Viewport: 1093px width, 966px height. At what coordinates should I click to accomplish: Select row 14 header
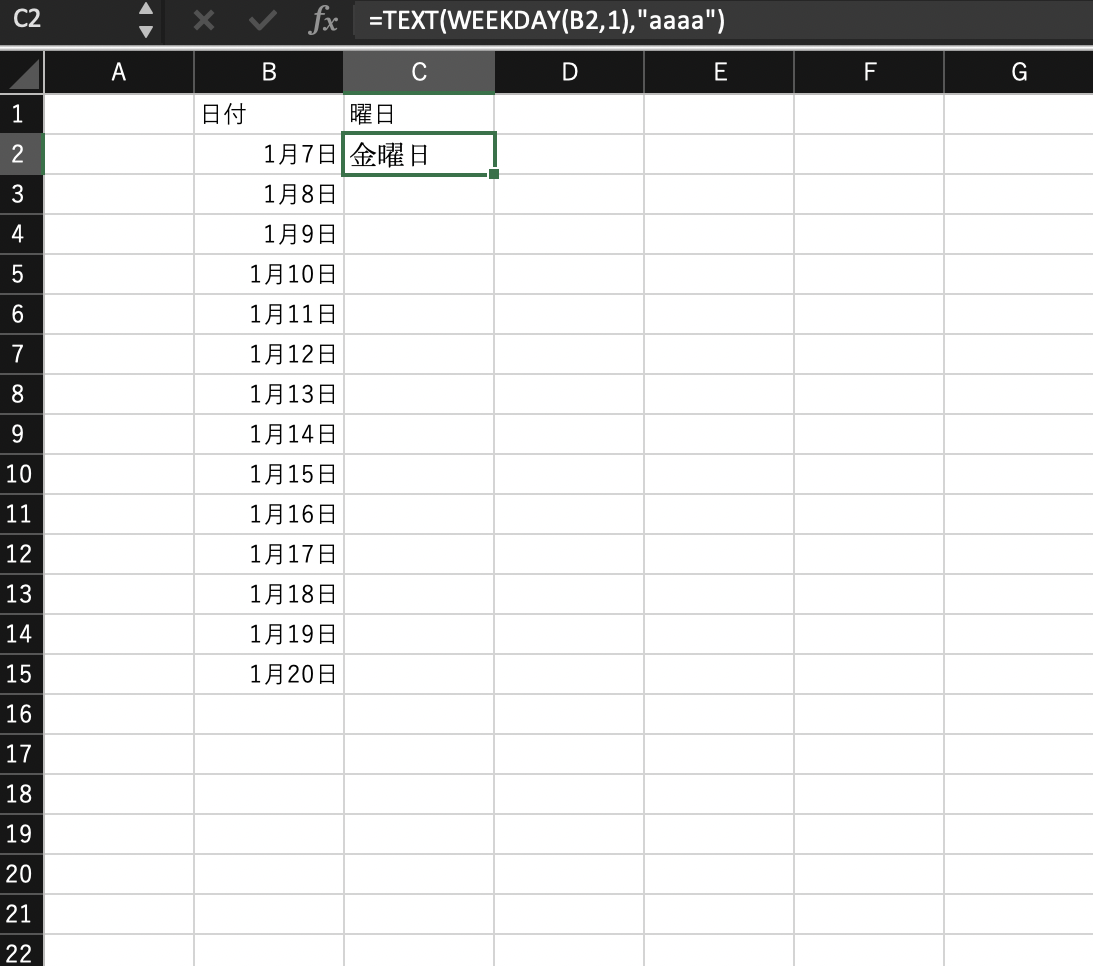click(x=22, y=634)
